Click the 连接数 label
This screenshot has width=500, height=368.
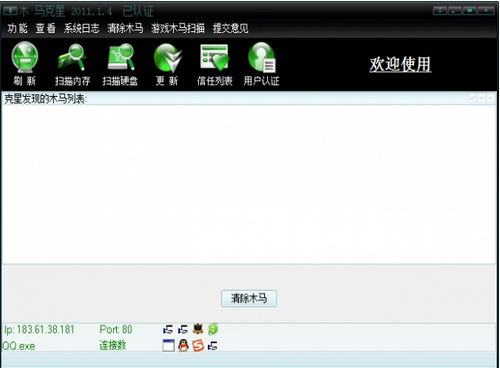pyautogui.click(x=113, y=345)
